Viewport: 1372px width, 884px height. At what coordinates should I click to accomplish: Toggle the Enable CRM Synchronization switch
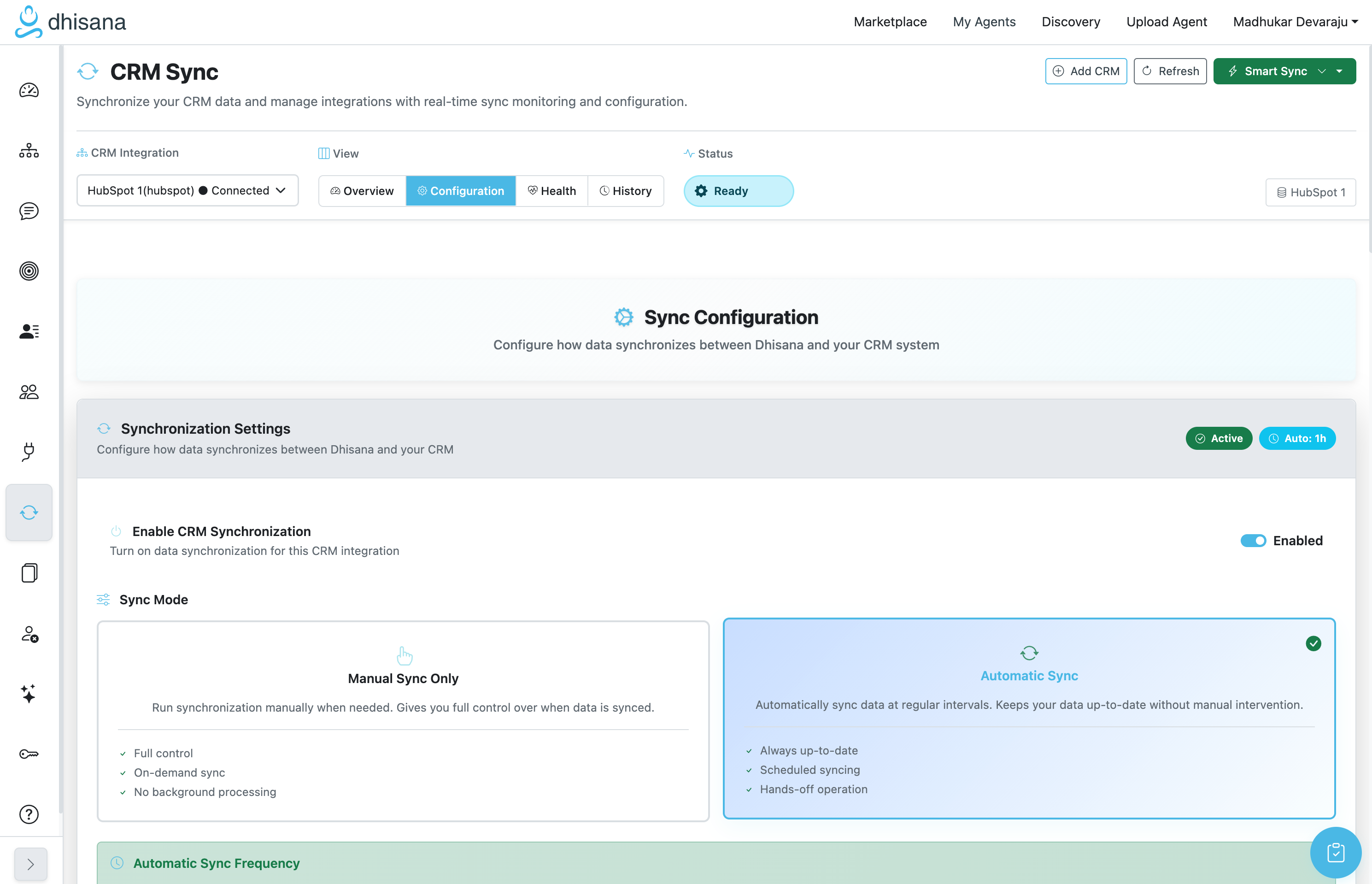click(x=1253, y=541)
